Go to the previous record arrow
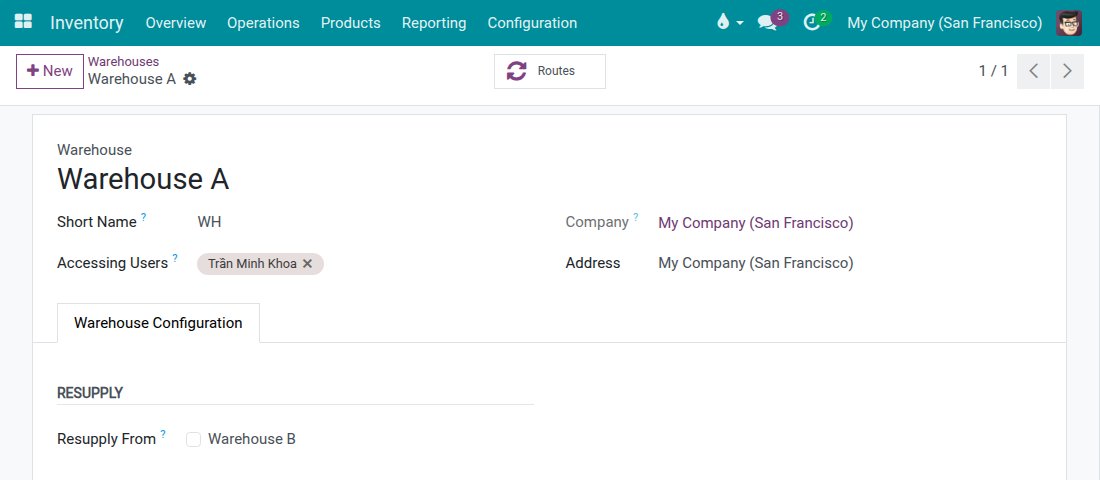Viewport: 1100px width, 480px height. click(1033, 71)
